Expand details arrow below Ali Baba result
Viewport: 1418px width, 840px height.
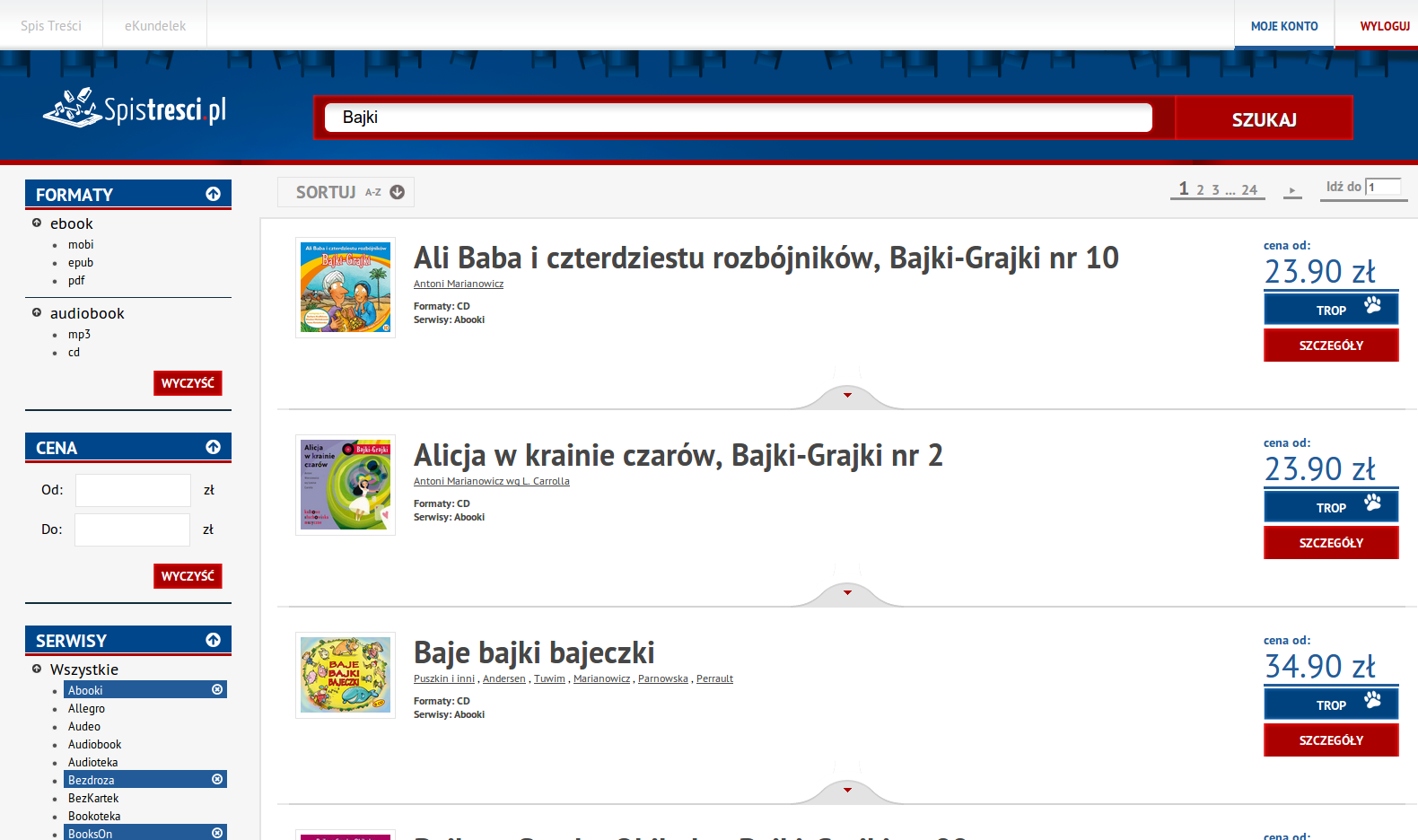tap(847, 395)
